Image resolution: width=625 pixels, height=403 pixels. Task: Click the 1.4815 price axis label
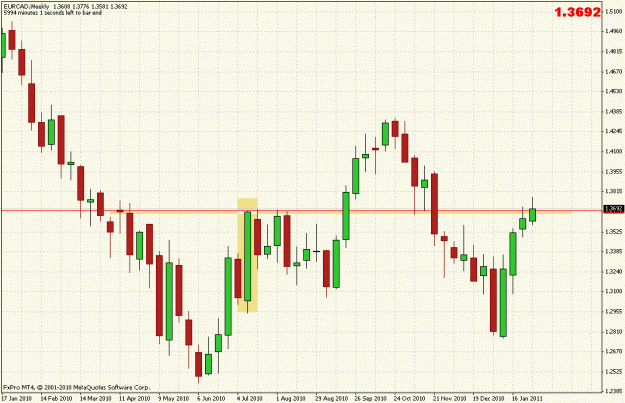tap(614, 51)
